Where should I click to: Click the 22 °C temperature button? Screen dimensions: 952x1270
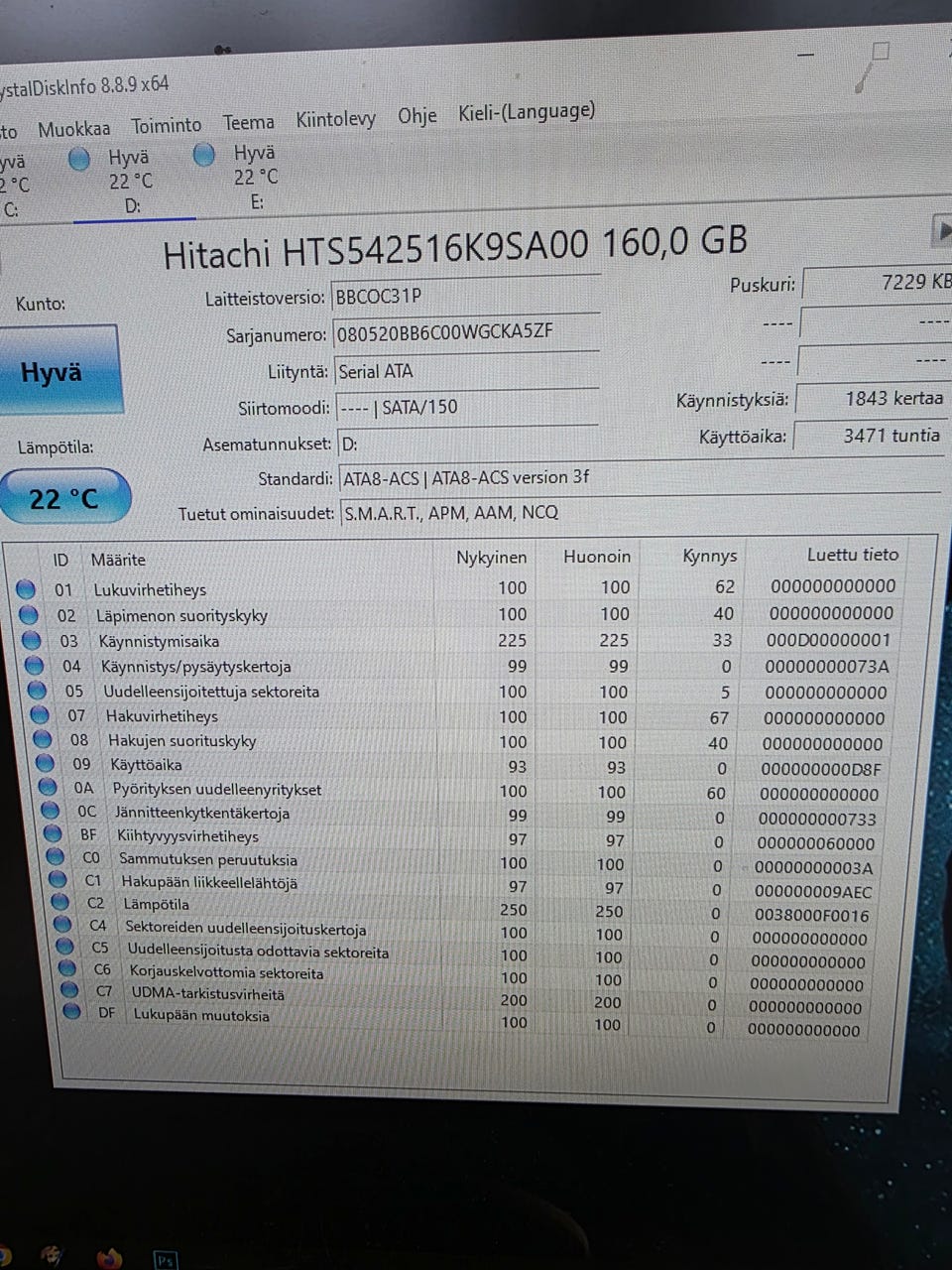click(63, 497)
